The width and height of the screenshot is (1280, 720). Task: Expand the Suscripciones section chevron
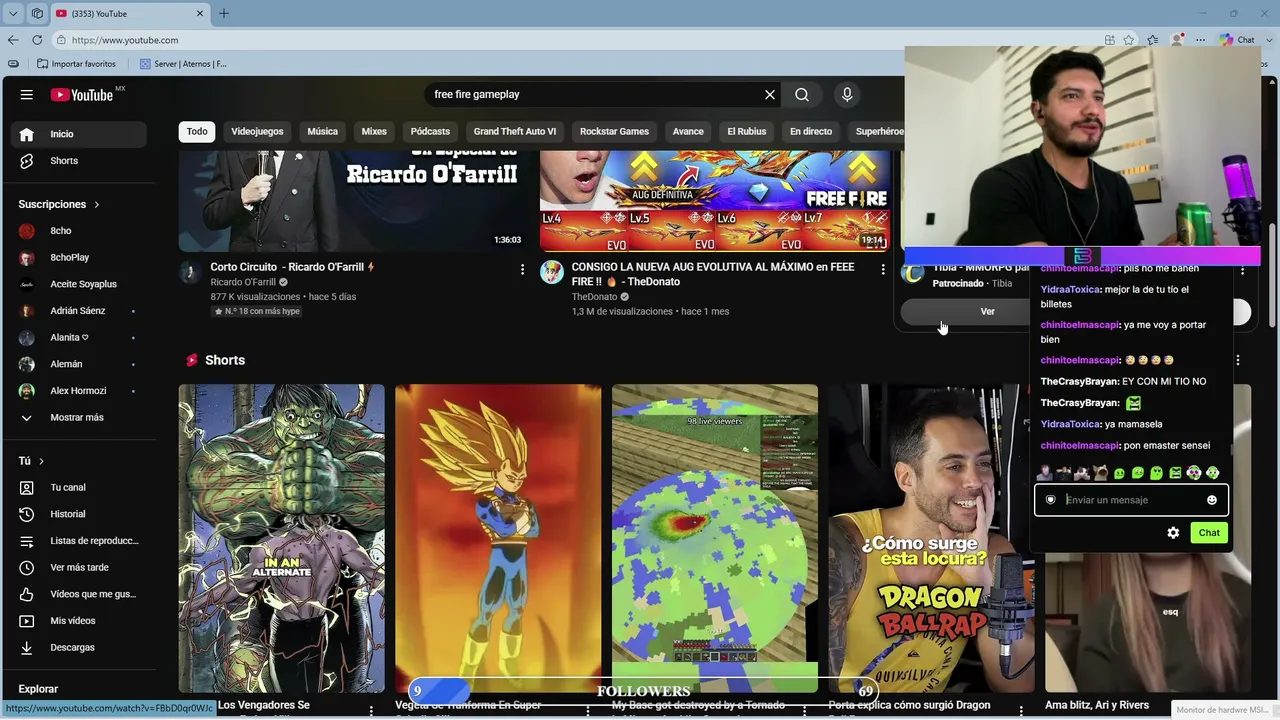click(97, 205)
